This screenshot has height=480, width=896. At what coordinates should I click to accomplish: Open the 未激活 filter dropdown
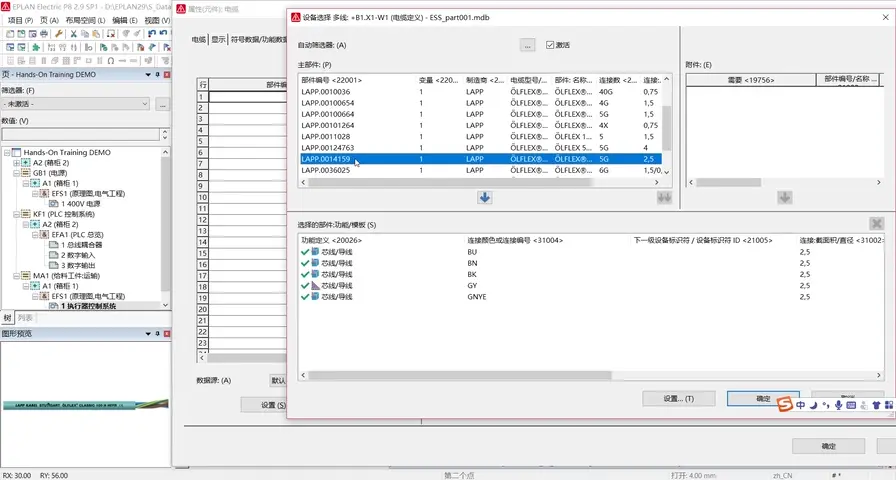click(145, 104)
